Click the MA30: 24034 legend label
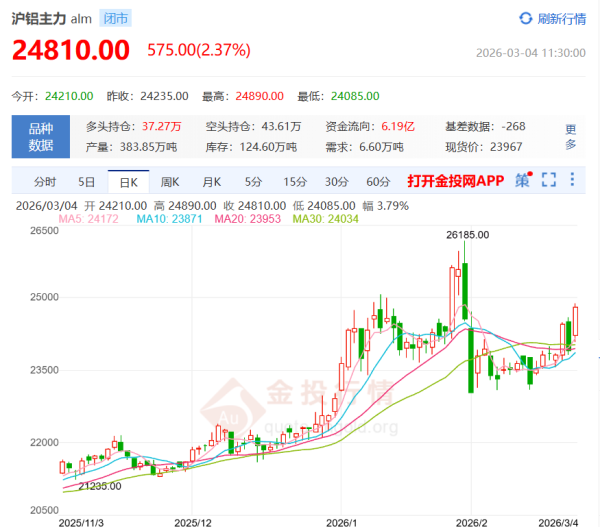Viewport: 600px width, 527px height. pos(326,219)
